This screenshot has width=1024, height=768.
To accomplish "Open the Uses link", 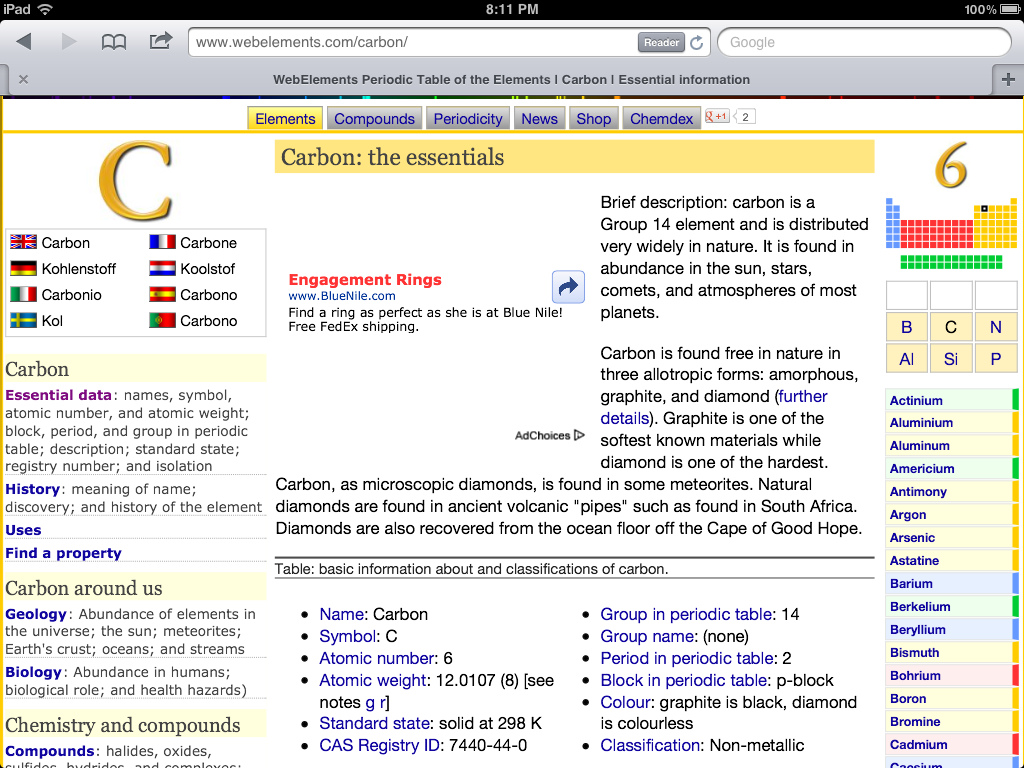I will click(24, 530).
